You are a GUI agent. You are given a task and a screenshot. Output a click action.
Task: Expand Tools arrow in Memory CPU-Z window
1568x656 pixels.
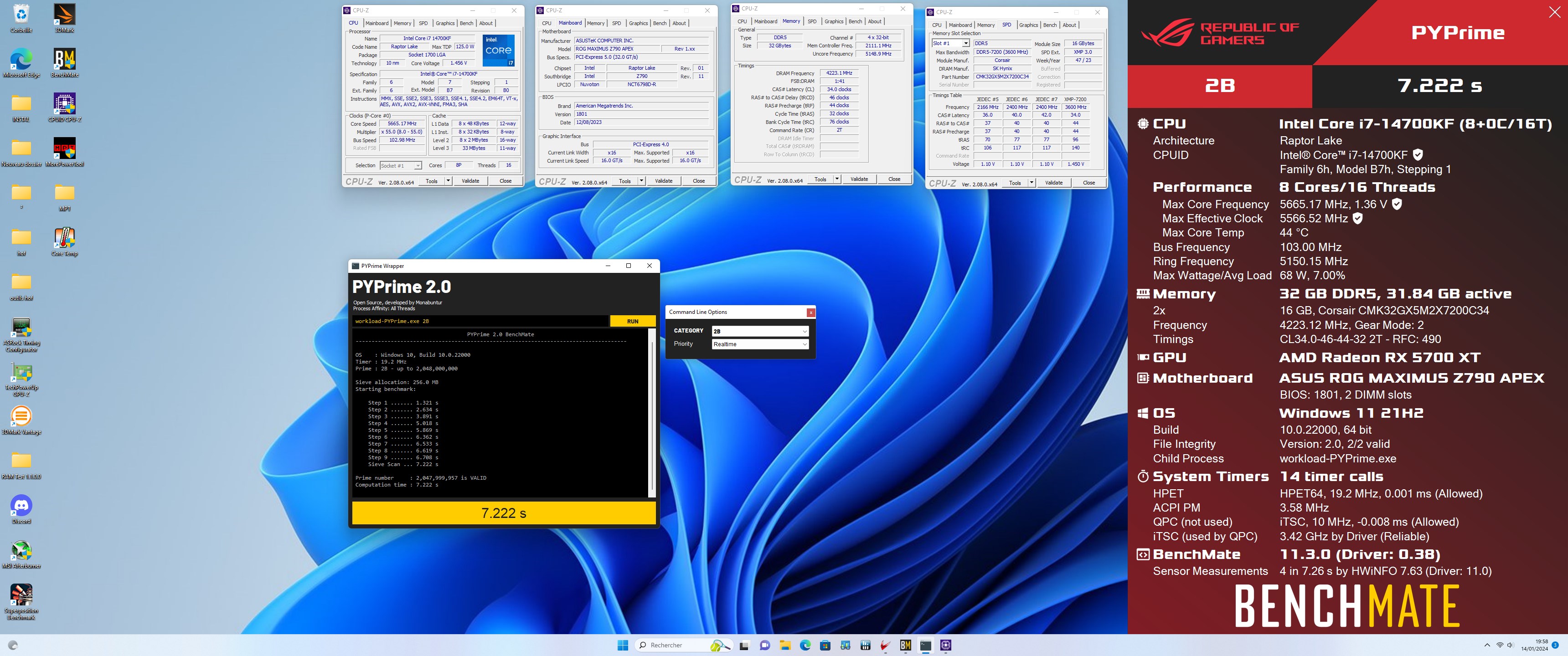[x=837, y=179]
